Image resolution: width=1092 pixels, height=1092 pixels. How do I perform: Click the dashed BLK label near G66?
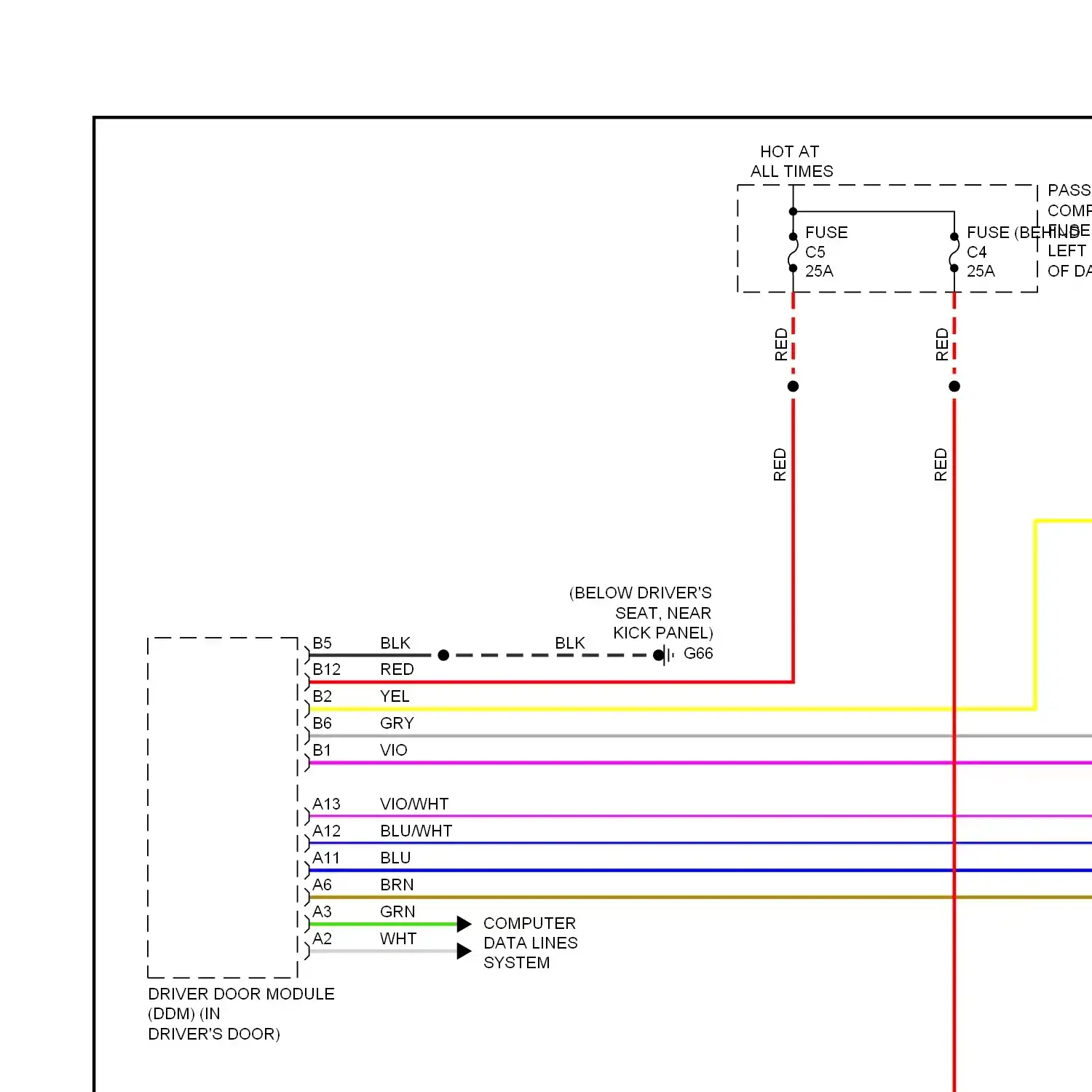(x=570, y=644)
